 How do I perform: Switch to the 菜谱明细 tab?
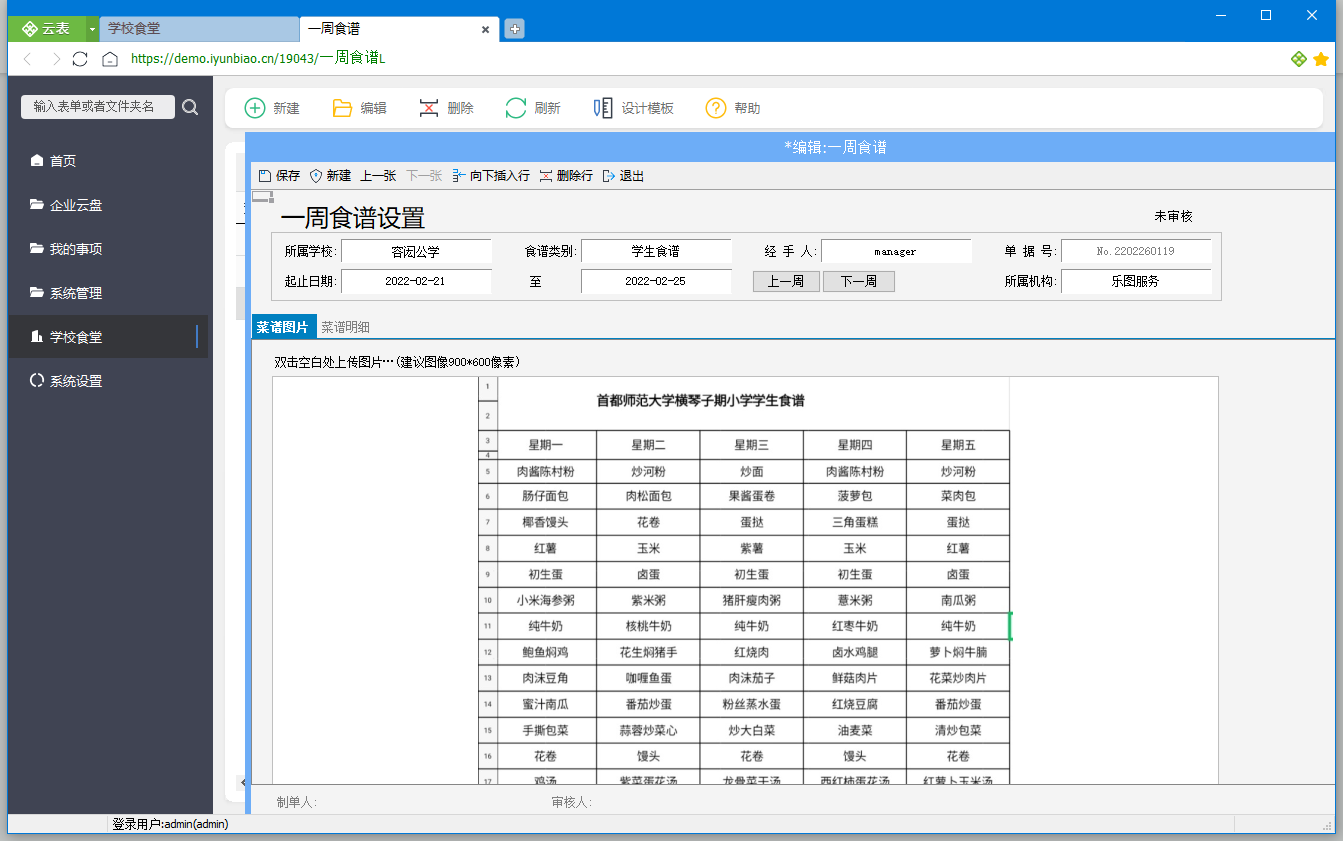[x=345, y=327]
